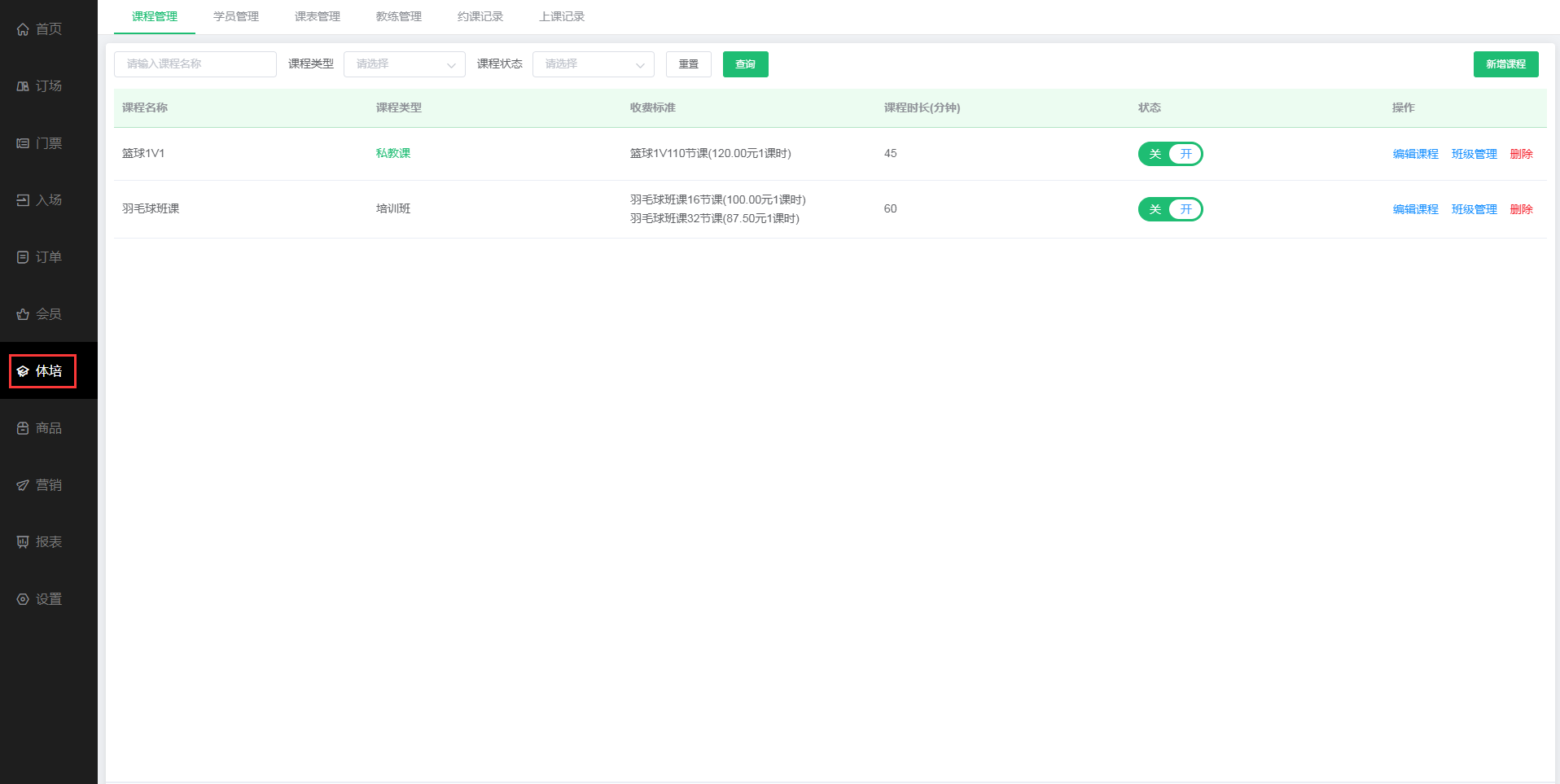Click 删除 link for 羽毛球班课
The width and height of the screenshot is (1560, 784).
pos(1521,209)
